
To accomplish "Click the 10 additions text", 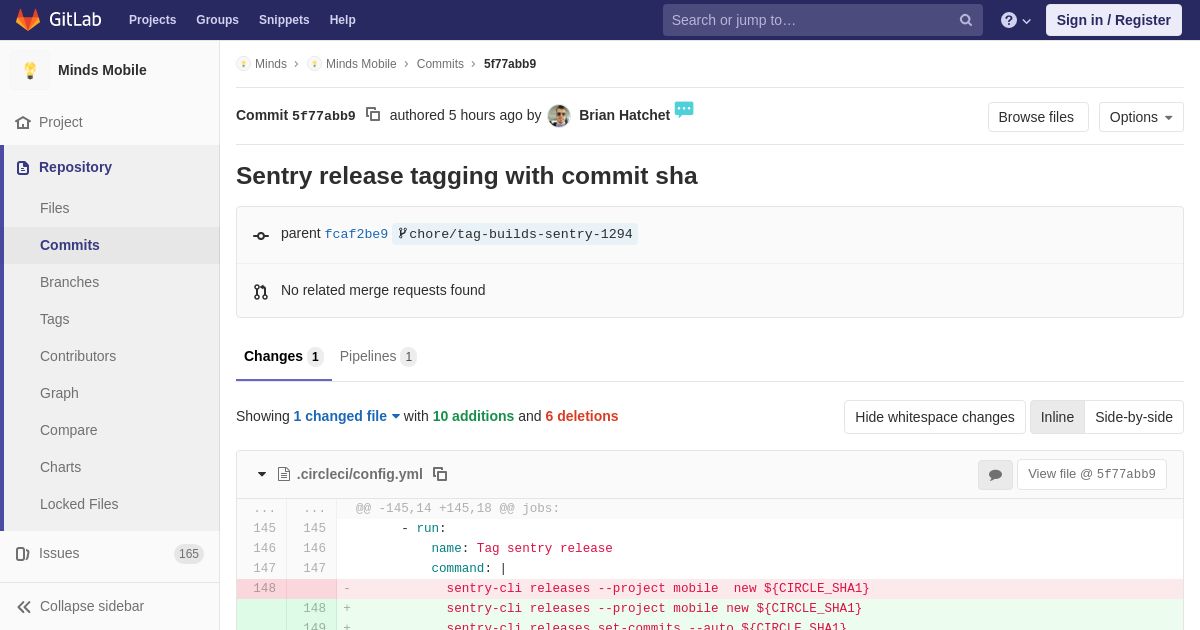I will (x=473, y=416).
